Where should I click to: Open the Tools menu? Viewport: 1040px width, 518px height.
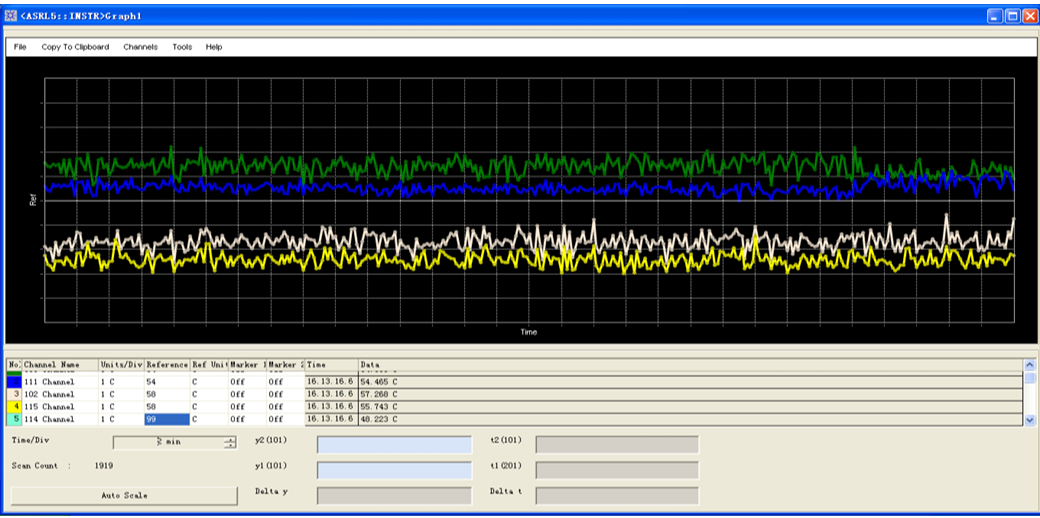(x=182, y=47)
